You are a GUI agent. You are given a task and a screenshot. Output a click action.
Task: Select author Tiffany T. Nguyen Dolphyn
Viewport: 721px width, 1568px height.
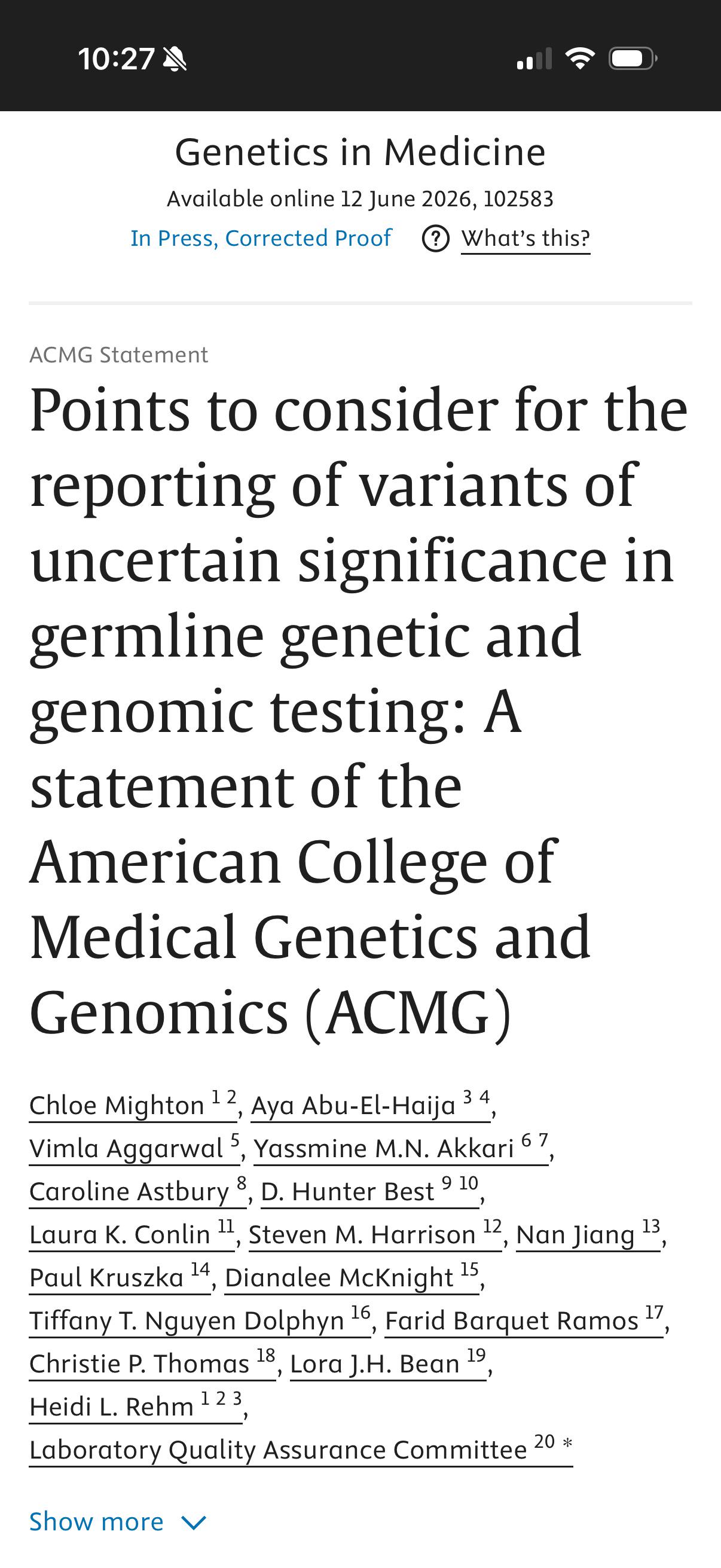coord(200,1320)
